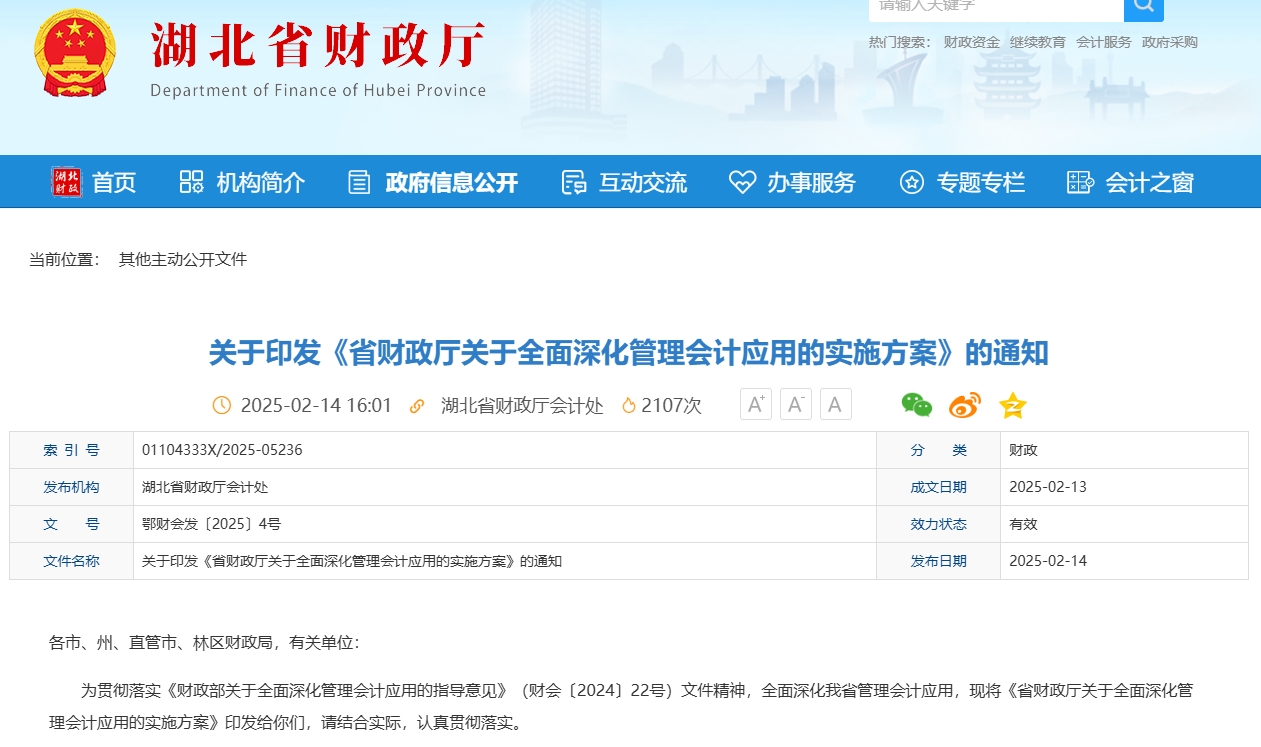Image resolution: width=1261 pixels, height=747 pixels.
Task: Click the clock icon by publish time
Action: coord(222,405)
